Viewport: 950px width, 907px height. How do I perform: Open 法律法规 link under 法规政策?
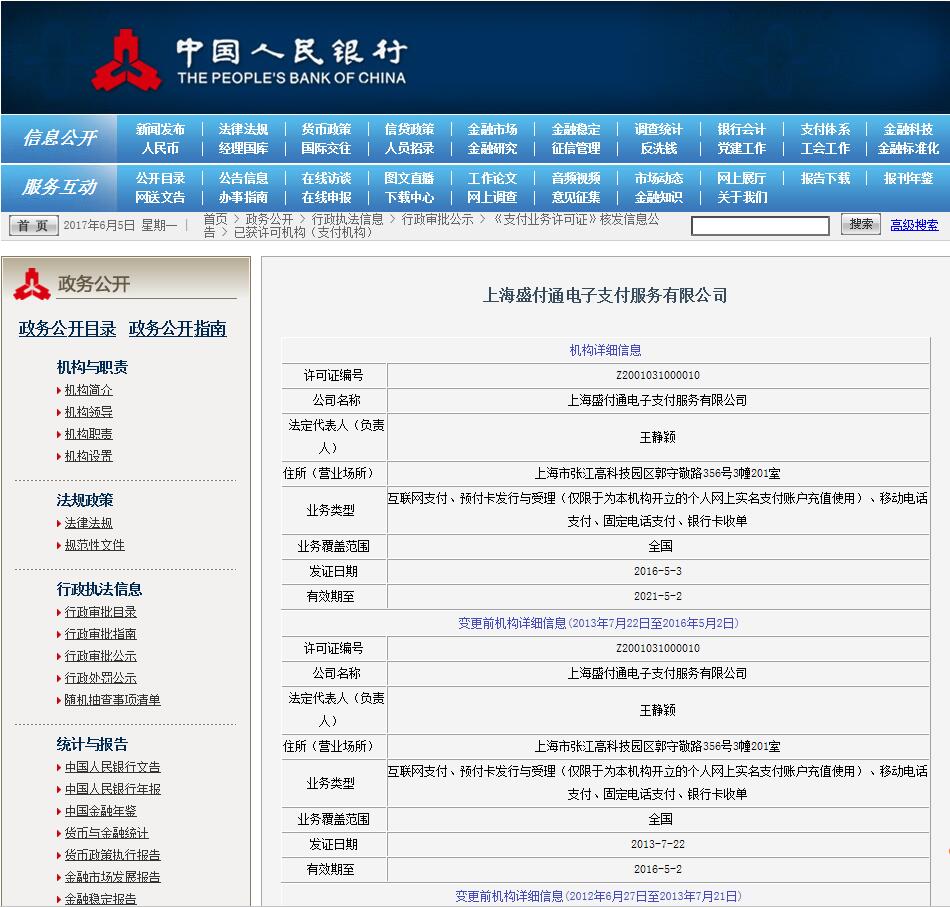(x=88, y=523)
